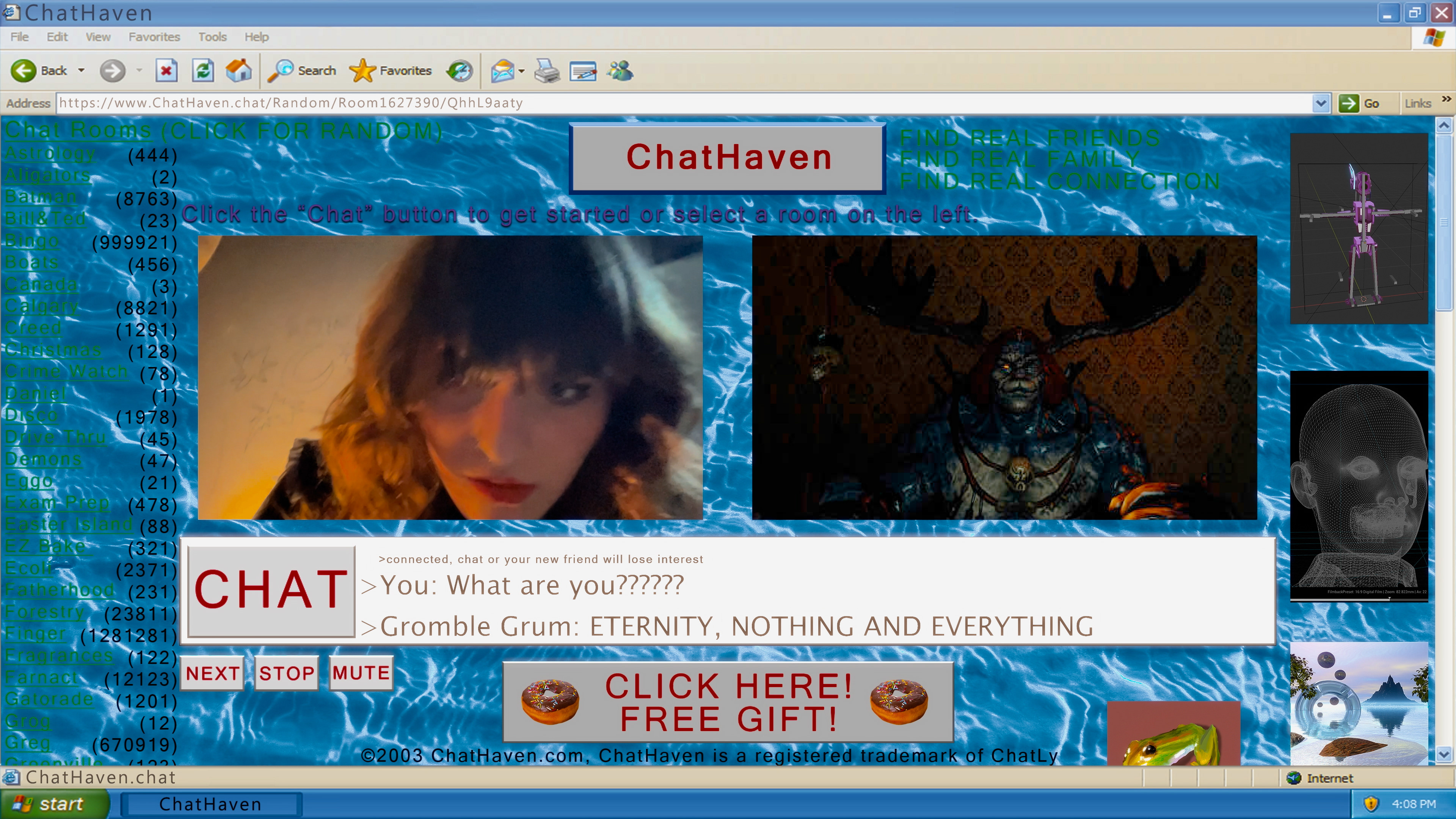Open the Favorites star toolbar button

[391, 71]
